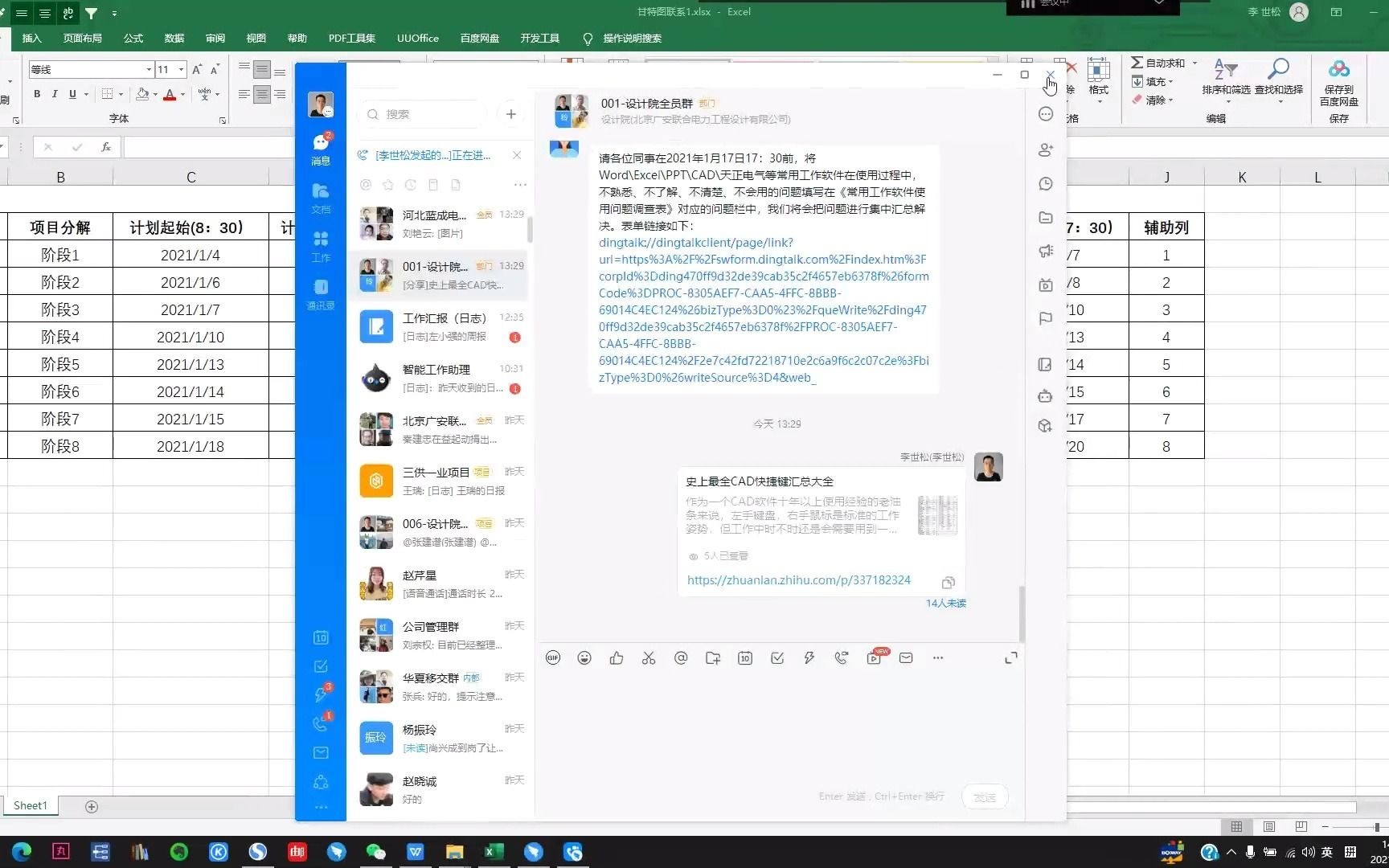Click the GIF button in the chat toolbar

coord(553,658)
